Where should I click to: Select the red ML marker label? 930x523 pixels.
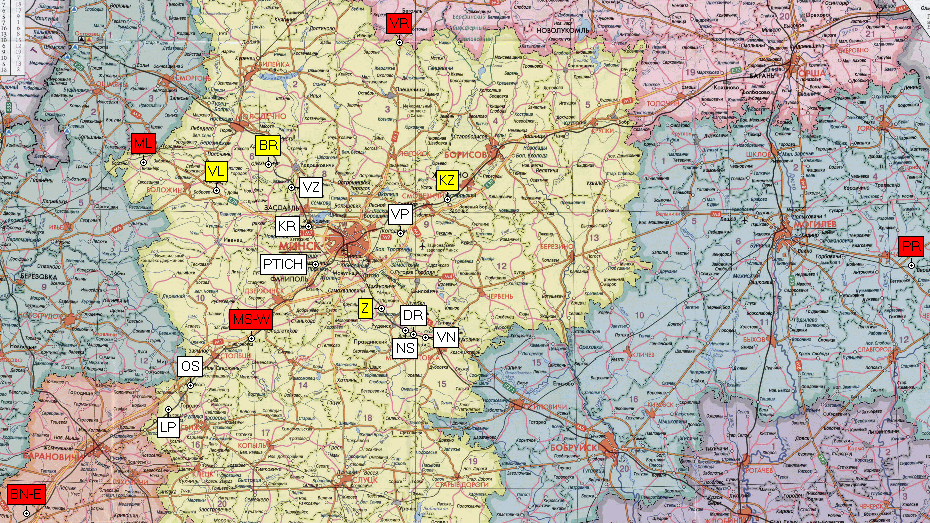tap(143, 144)
